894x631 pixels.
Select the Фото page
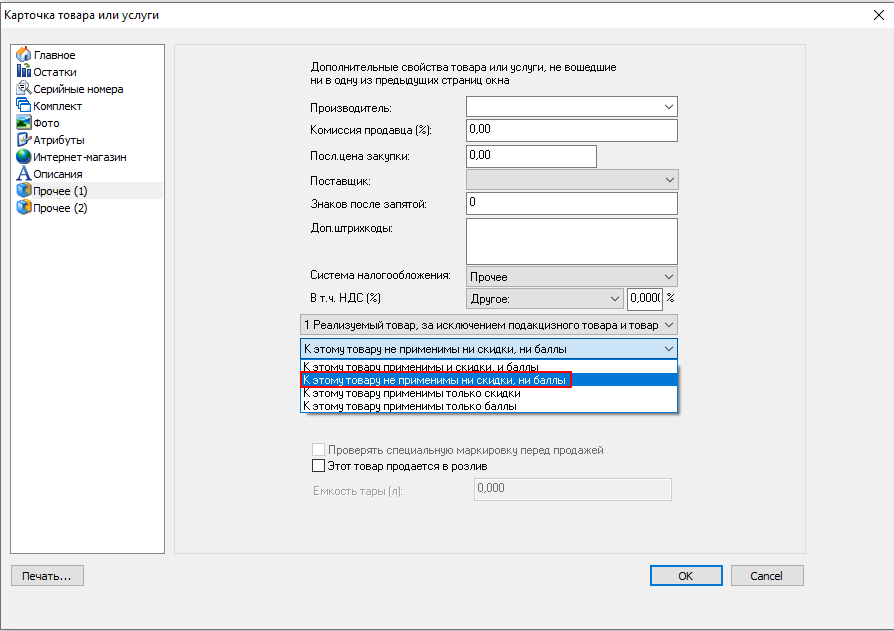click(46, 124)
